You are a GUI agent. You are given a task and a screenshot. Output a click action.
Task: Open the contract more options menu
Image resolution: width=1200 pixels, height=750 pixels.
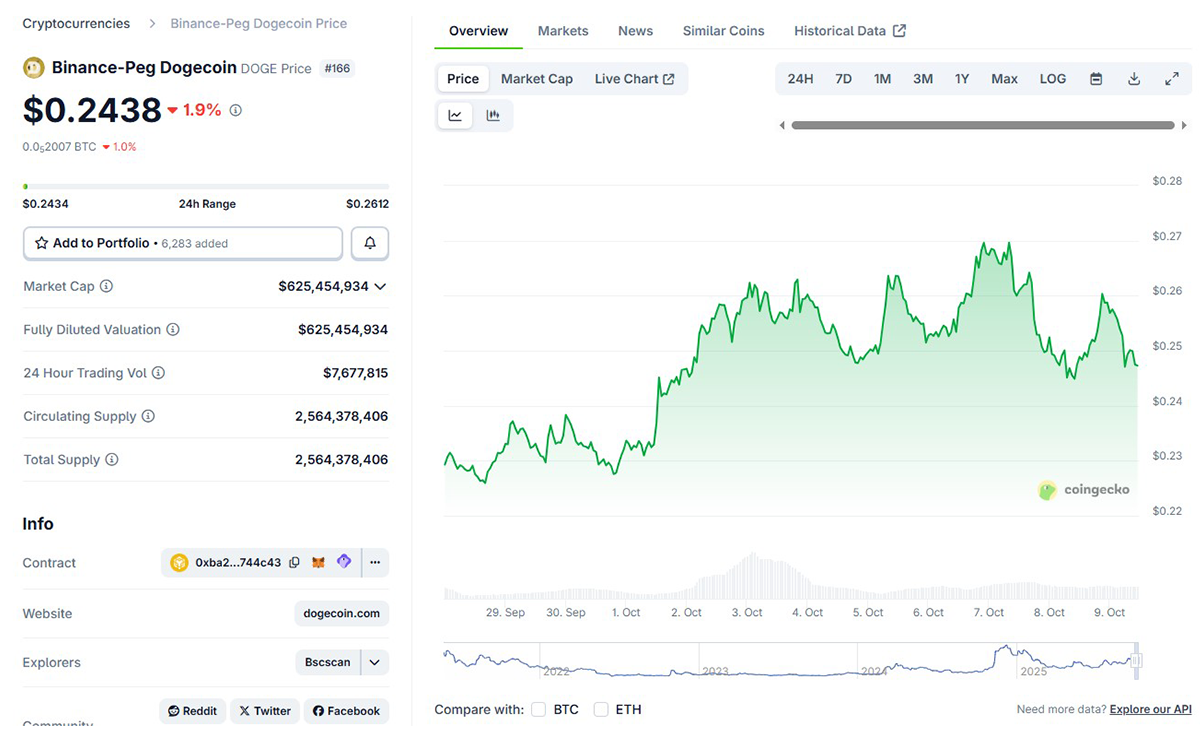(x=374, y=562)
